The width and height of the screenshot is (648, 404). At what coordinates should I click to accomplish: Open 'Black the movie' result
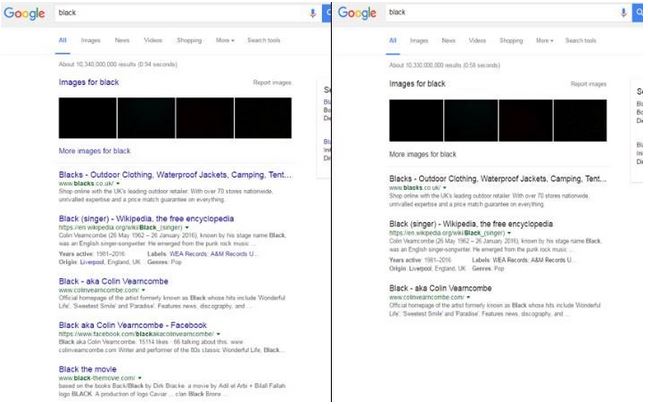pos(88,369)
